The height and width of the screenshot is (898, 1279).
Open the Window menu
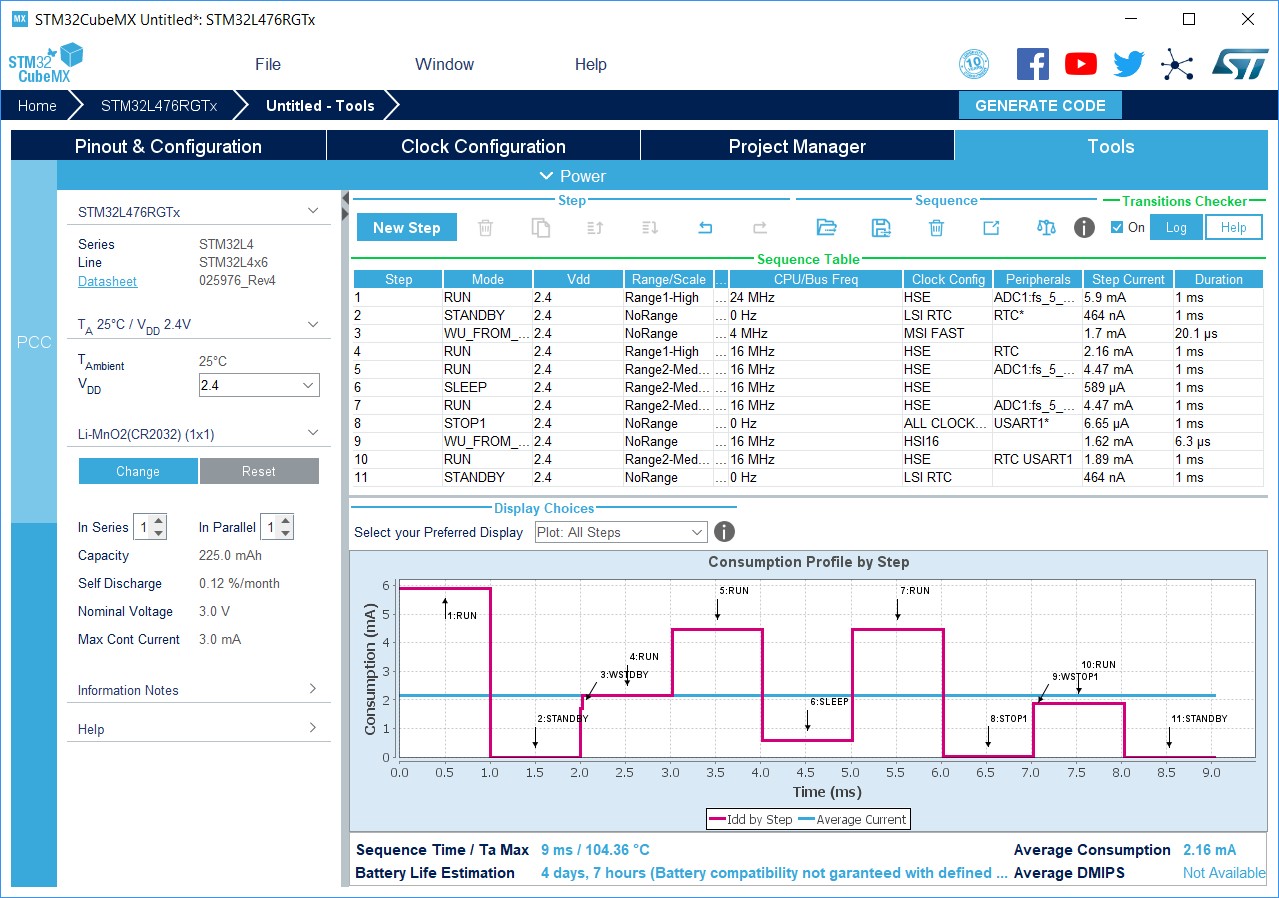tap(444, 64)
